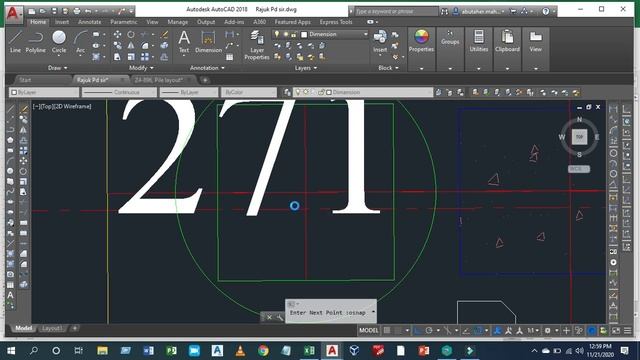Expand the Layers panel dropdown
This screenshot has width=640, height=360.
pos(306,68)
